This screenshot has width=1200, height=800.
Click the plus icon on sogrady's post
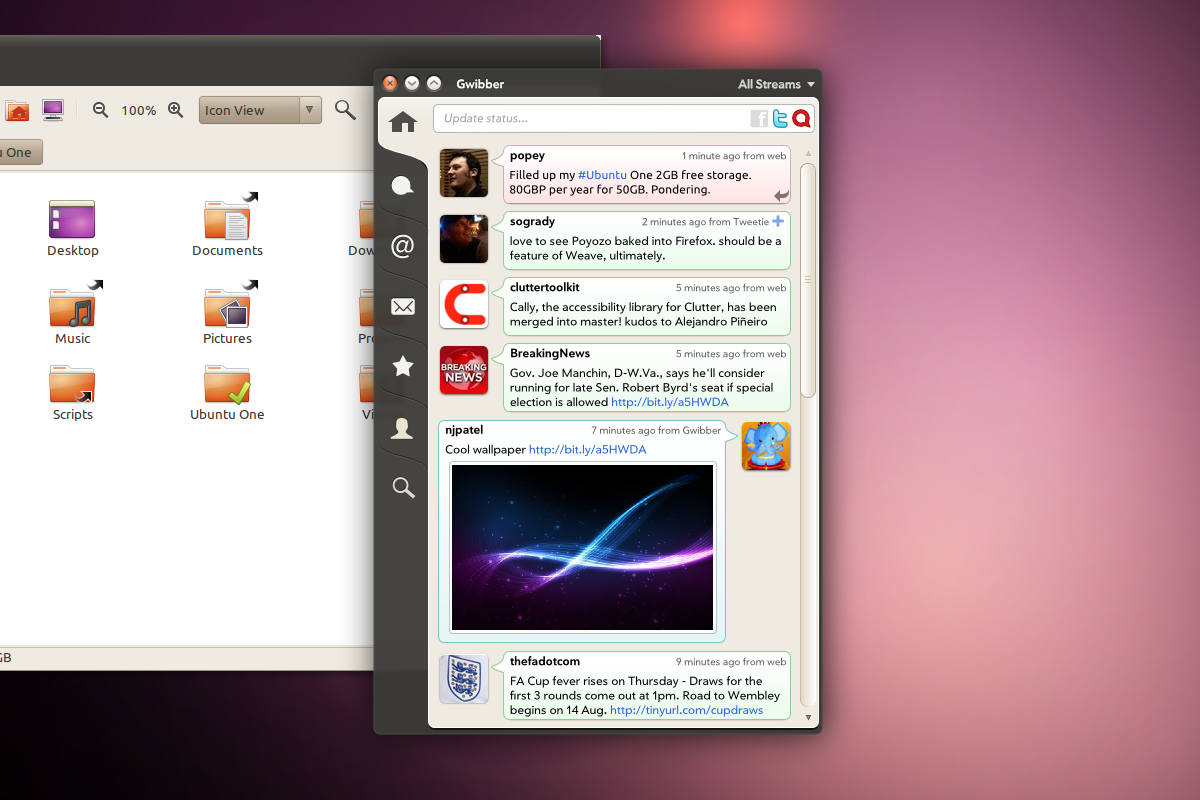779,221
